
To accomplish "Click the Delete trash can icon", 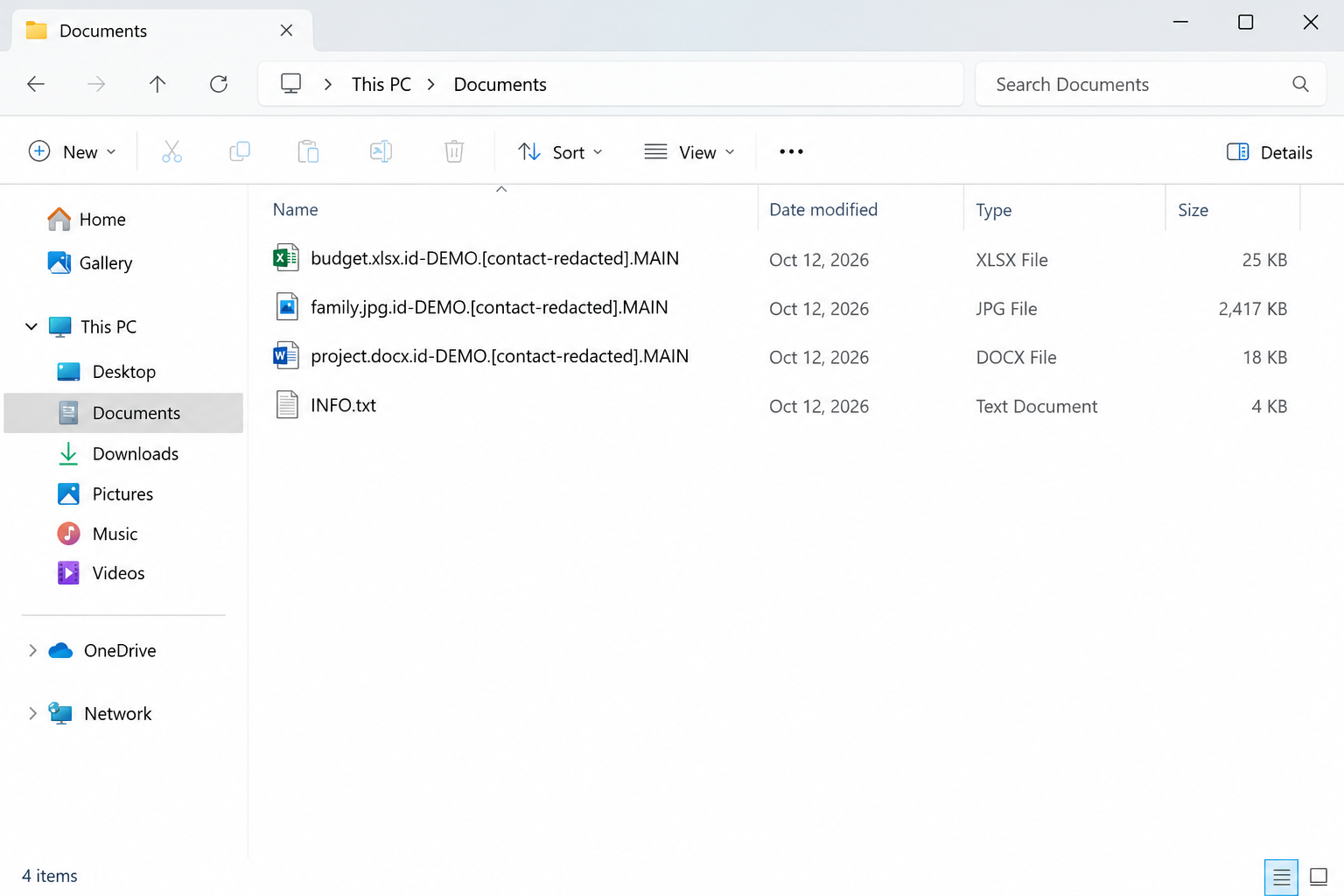I will (454, 152).
